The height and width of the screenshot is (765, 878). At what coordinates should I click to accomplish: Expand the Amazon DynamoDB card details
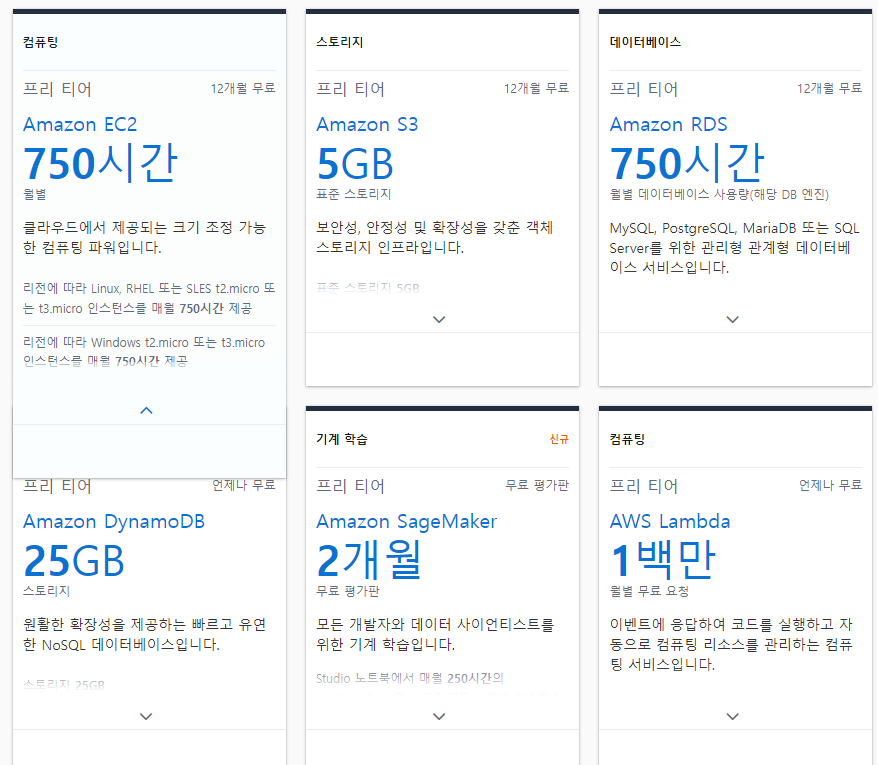(146, 716)
